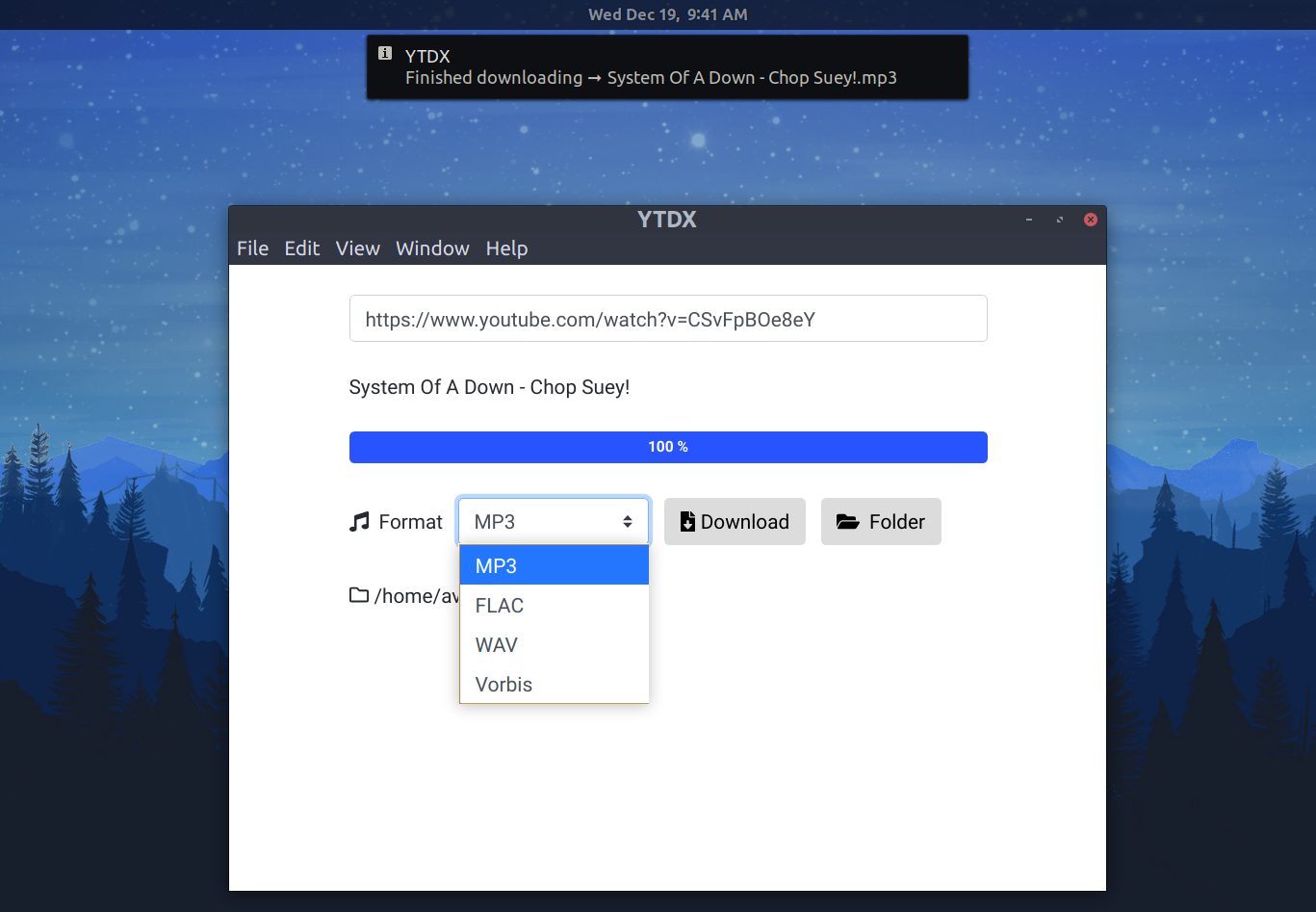Click the /home/av output path text
This screenshot has width=1316, height=912.
417,596
